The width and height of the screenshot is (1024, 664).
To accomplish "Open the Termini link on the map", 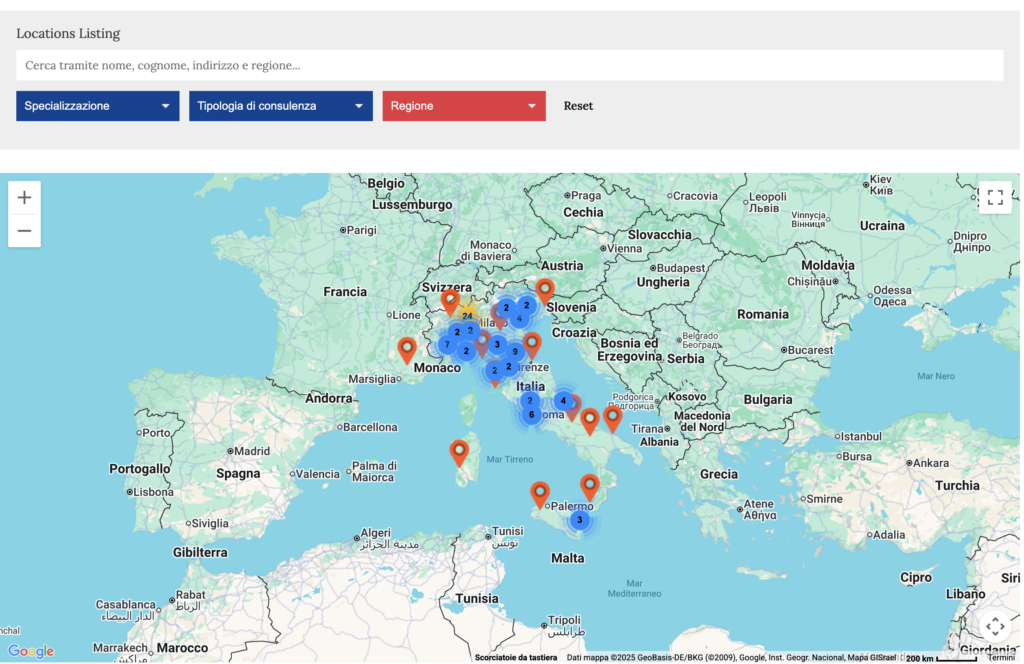I will [1000, 657].
